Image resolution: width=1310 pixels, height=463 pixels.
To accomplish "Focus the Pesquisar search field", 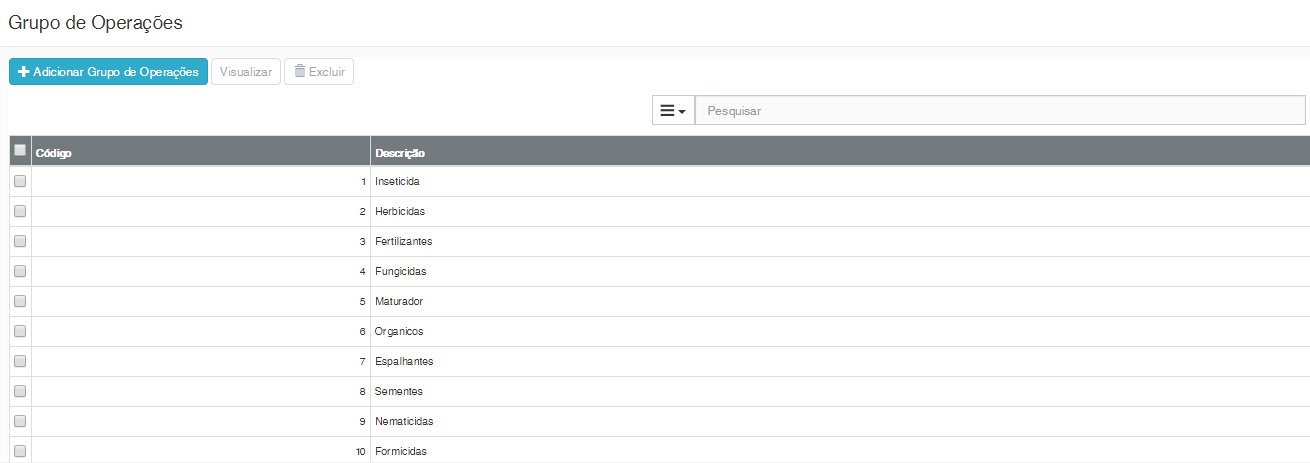I will [1000, 111].
